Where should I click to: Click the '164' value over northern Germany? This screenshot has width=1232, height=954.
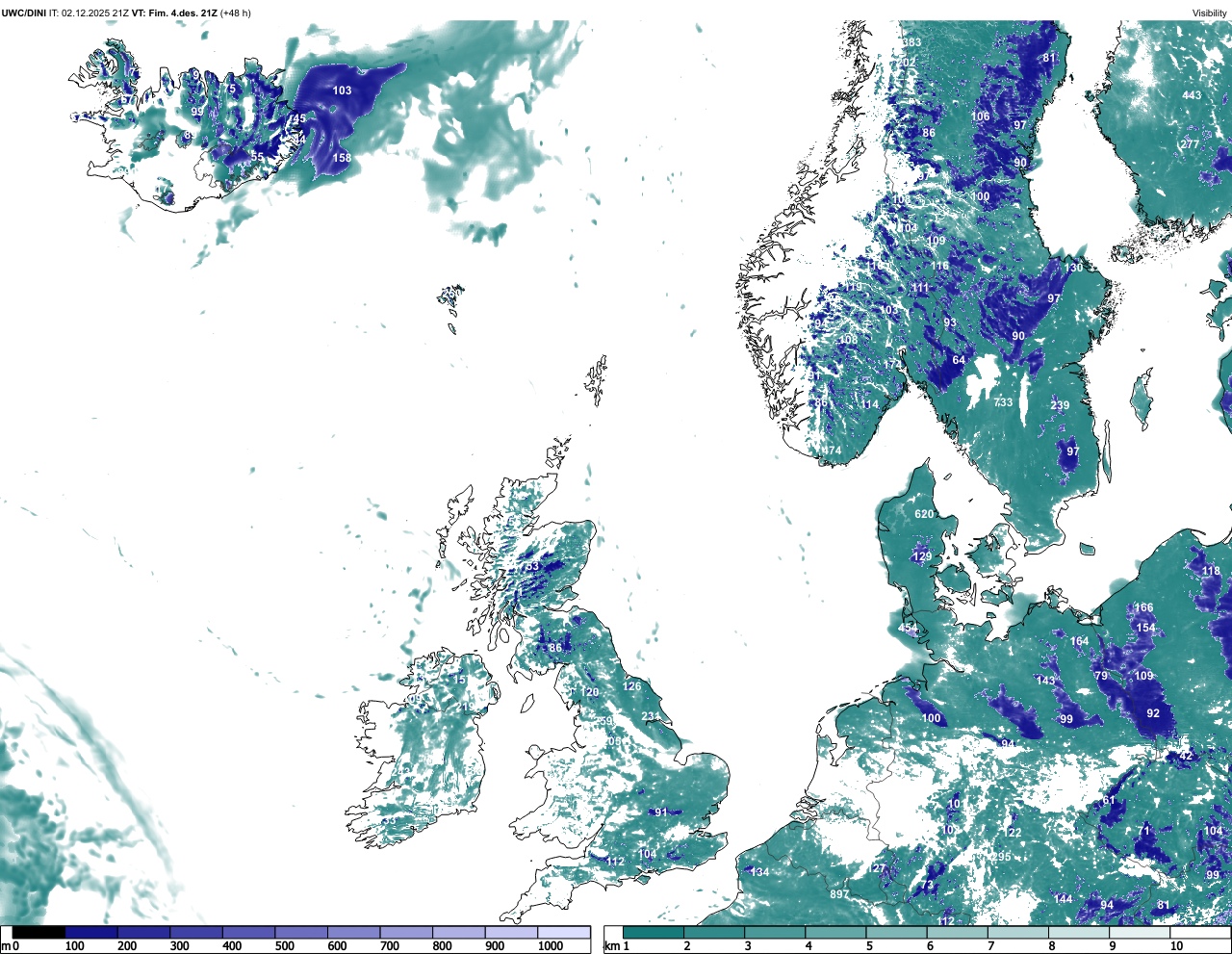pyautogui.click(x=1079, y=641)
